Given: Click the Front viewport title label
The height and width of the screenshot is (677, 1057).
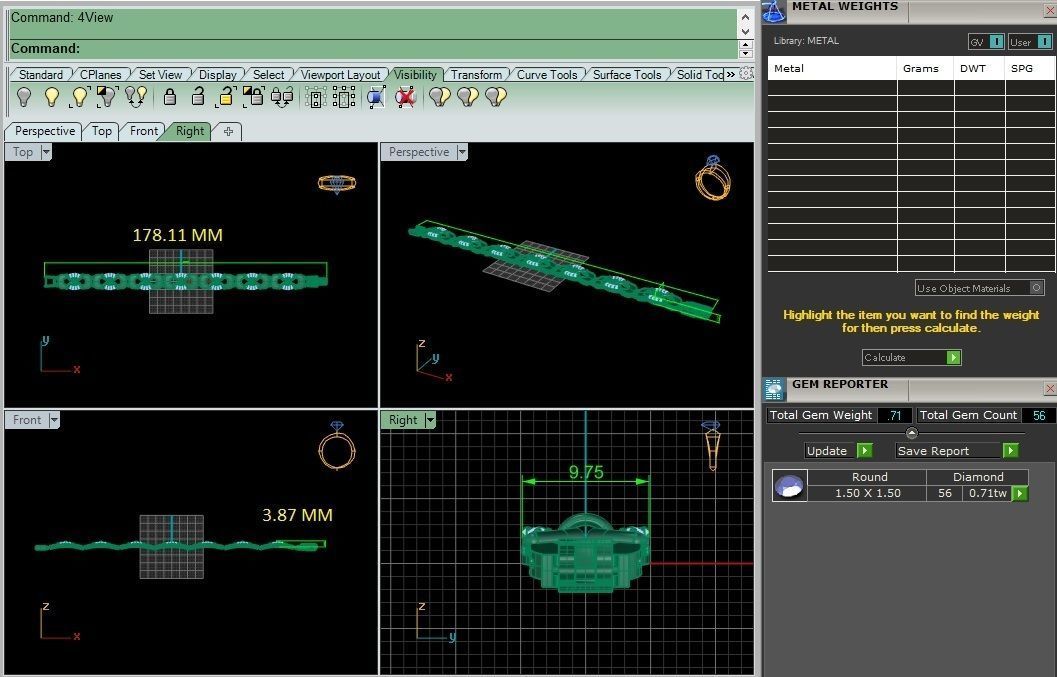Looking at the screenshot, I should tap(27, 420).
